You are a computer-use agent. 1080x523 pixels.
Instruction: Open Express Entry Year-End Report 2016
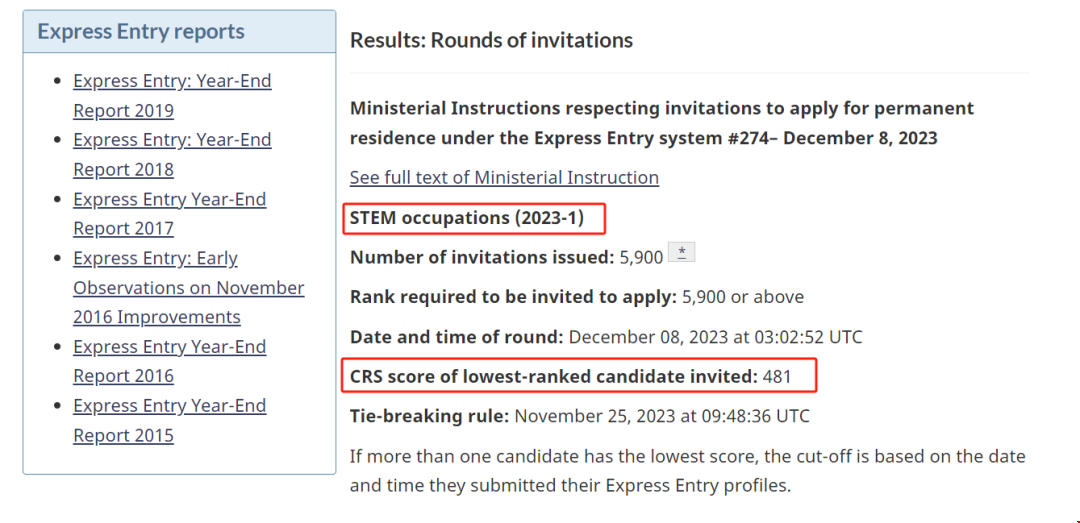click(170, 361)
